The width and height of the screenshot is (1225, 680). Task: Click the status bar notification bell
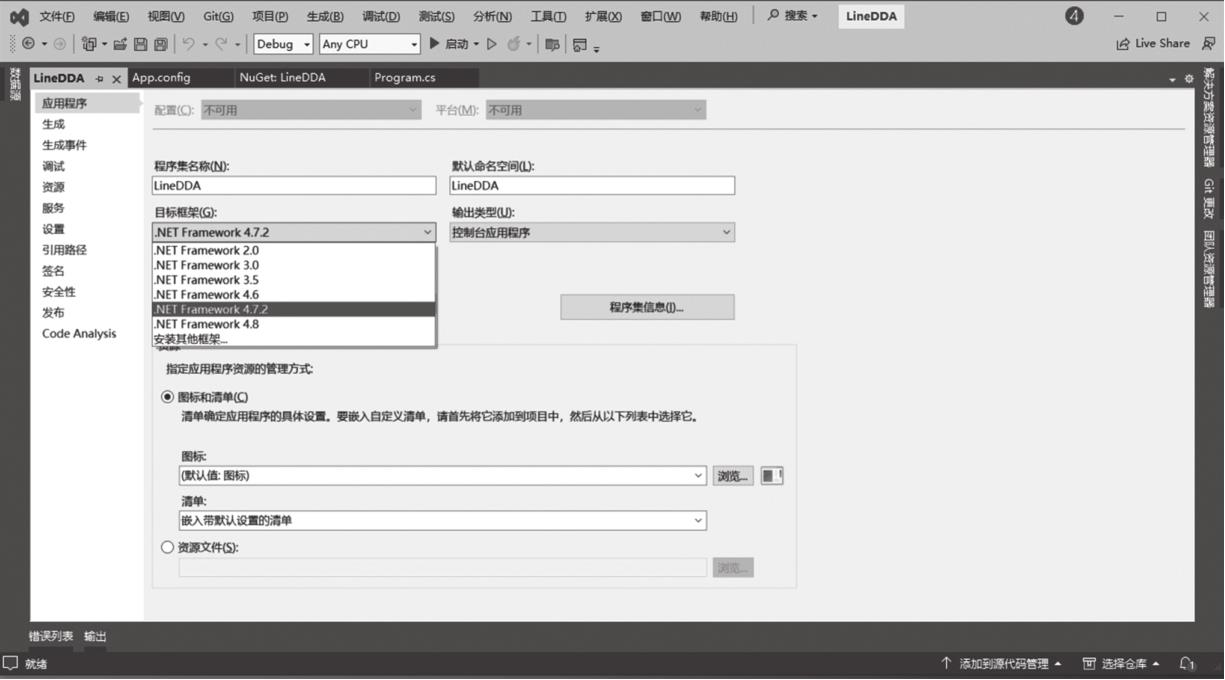1187,663
